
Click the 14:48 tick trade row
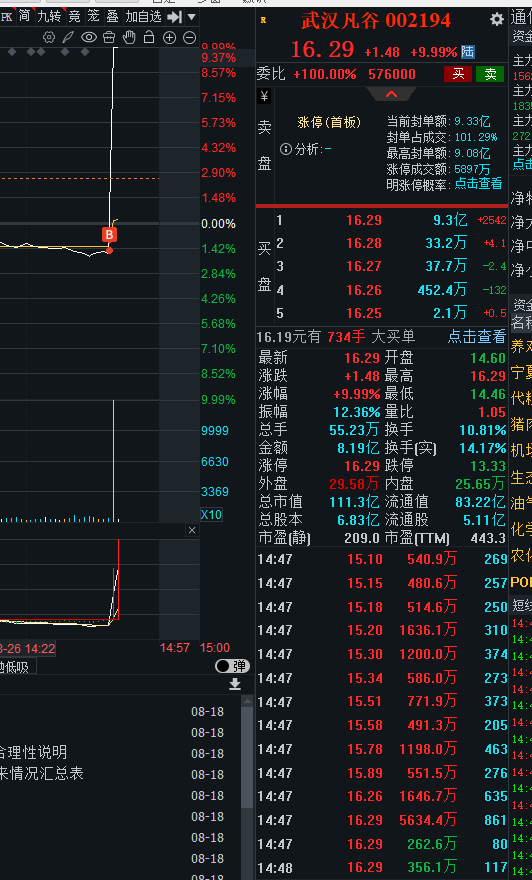[x=382, y=868]
